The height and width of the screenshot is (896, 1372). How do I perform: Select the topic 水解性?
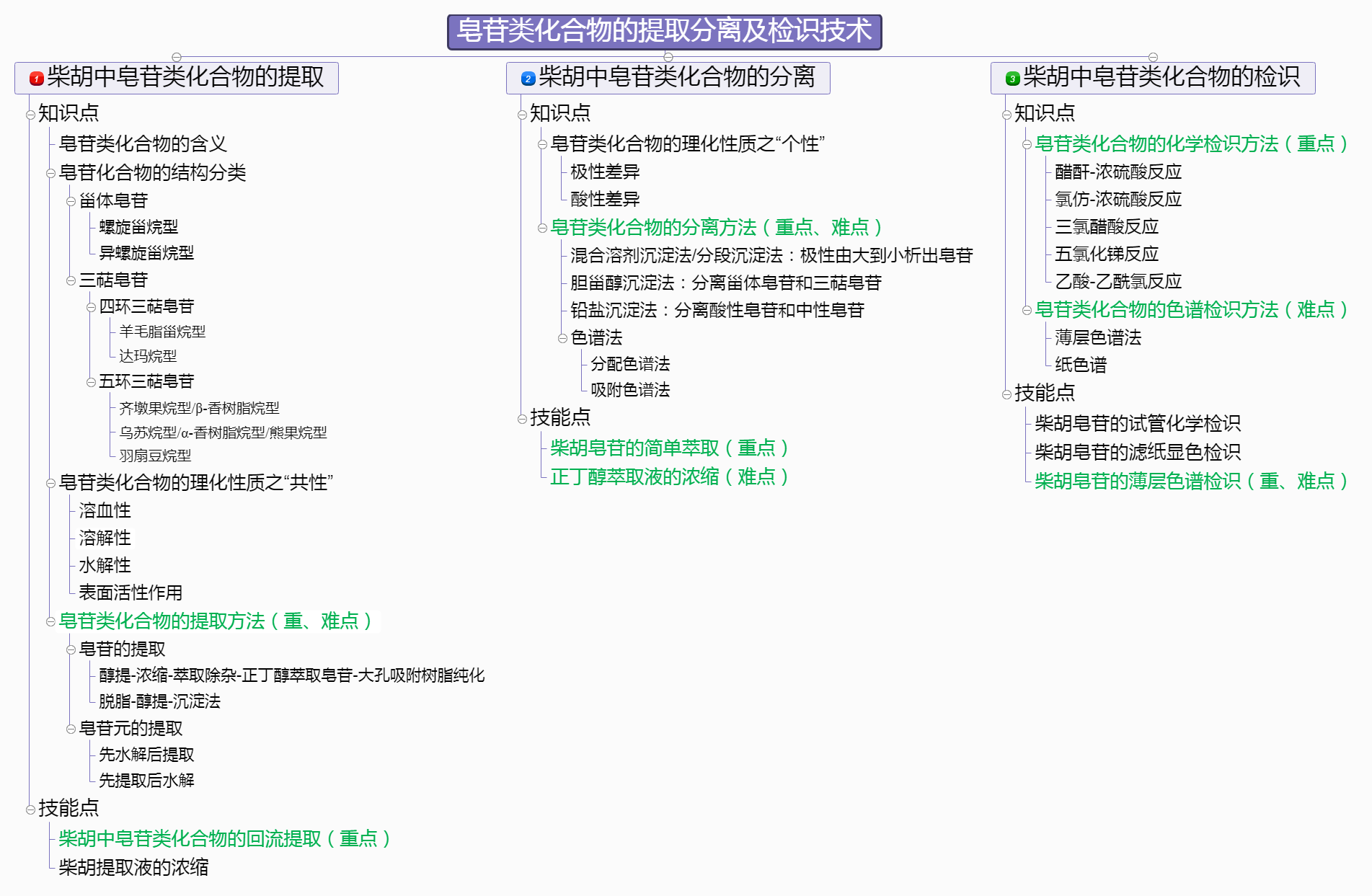105,565
